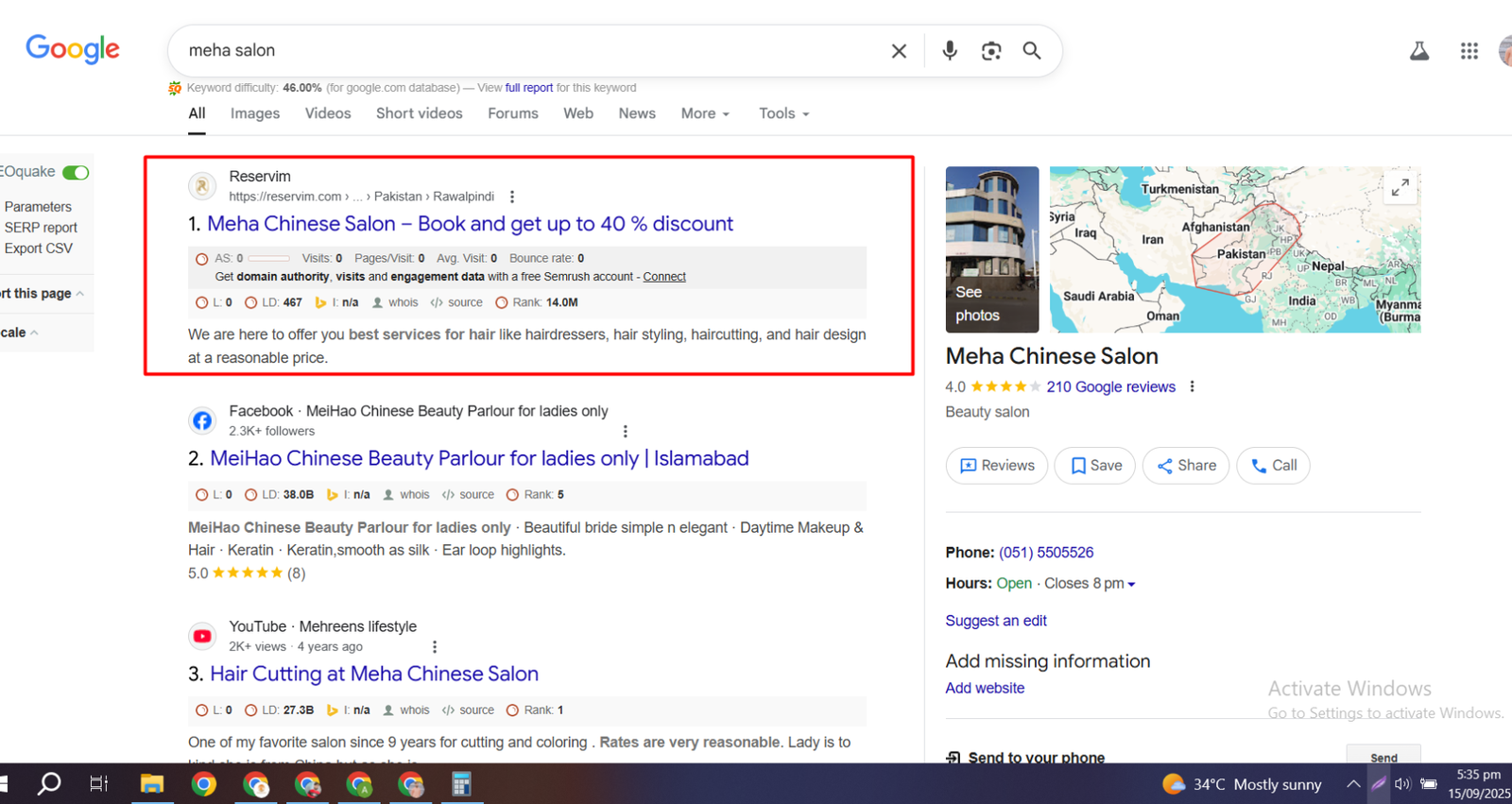Open options menu for Reservim result
1512x804 pixels.
(x=512, y=197)
